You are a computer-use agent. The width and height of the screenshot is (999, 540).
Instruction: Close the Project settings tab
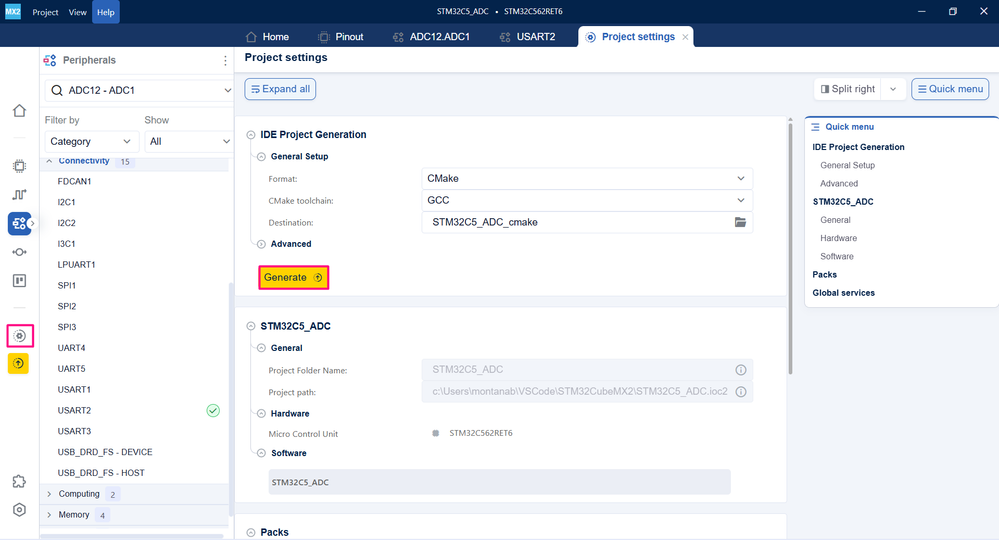pyautogui.click(x=686, y=37)
